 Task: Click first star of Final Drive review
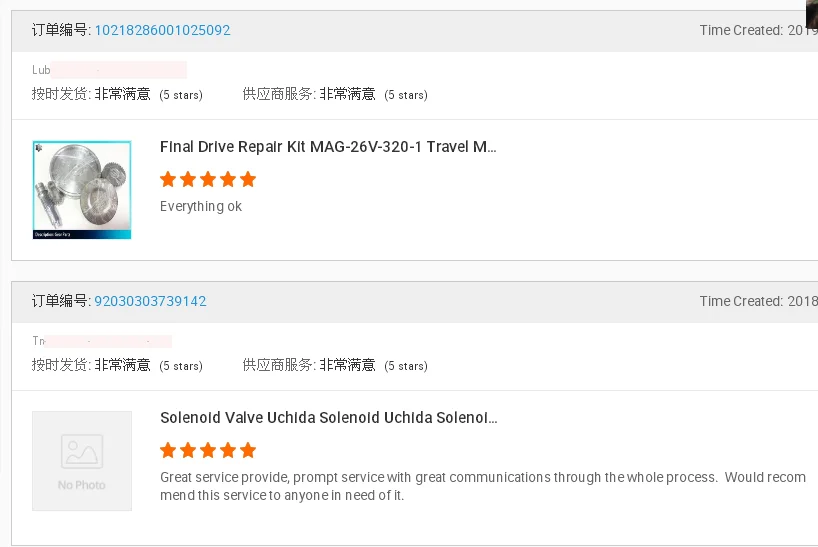click(x=168, y=180)
